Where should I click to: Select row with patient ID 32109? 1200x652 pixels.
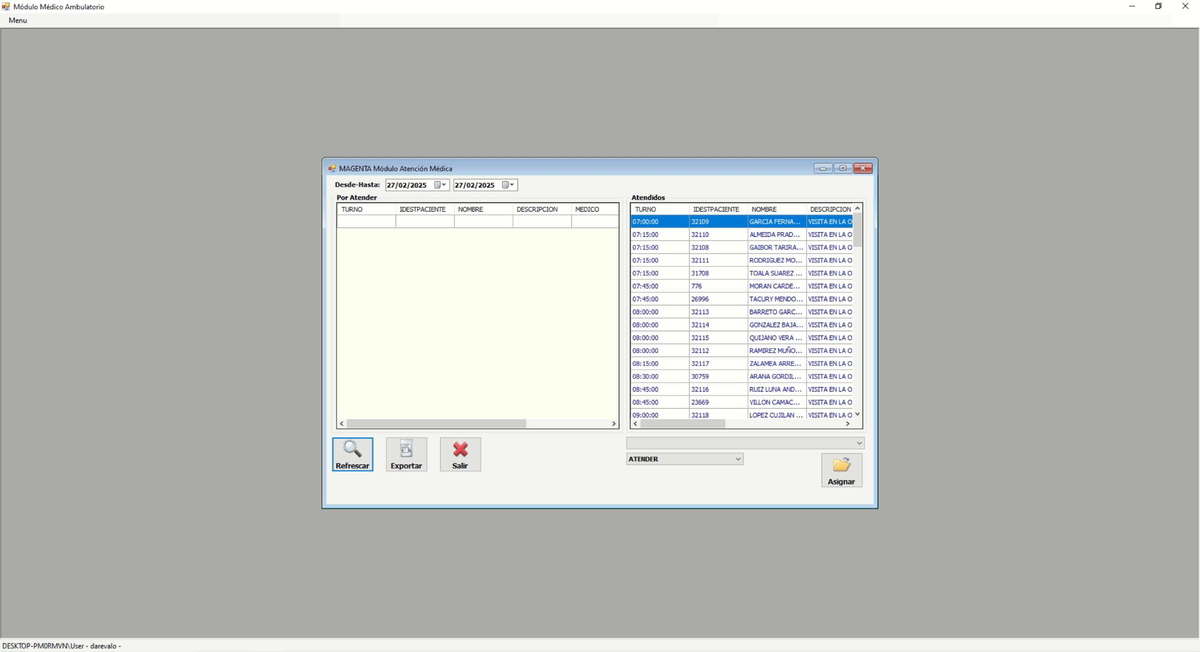(x=742, y=221)
